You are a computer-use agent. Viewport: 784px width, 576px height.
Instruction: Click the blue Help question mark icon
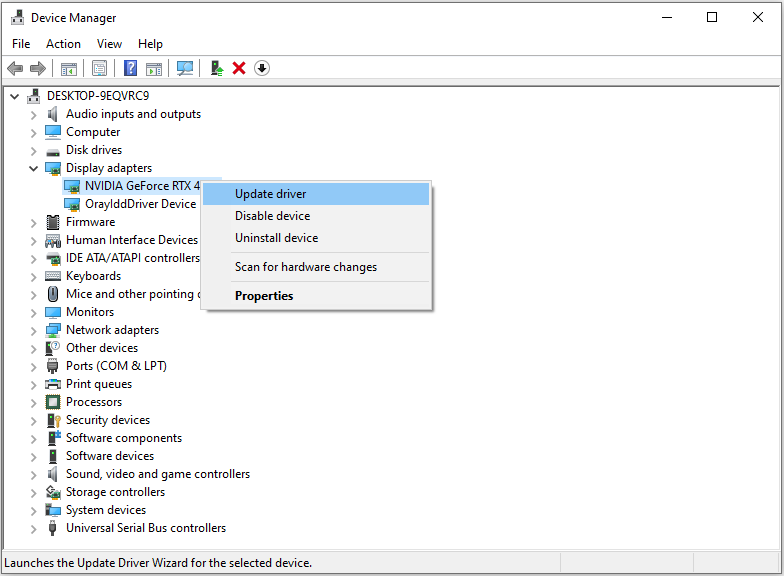(x=130, y=68)
